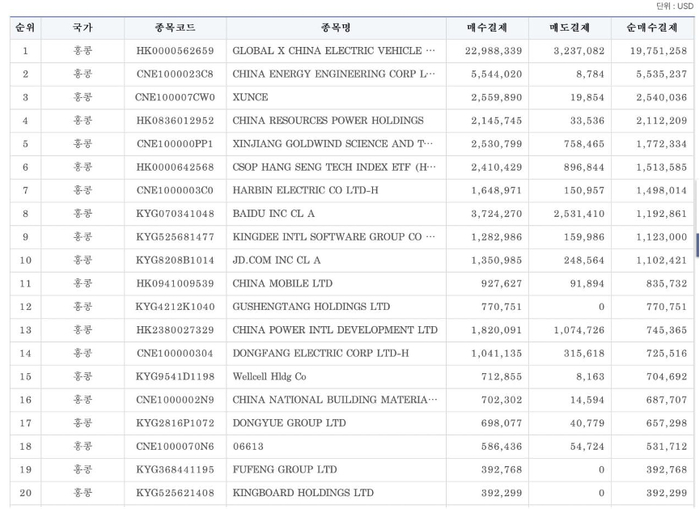The width and height of the screenshot is (700, 509).
Task: Select GLOBAL X CHINA ELECTRIC VEHICLE name
Action: (333, 51)
